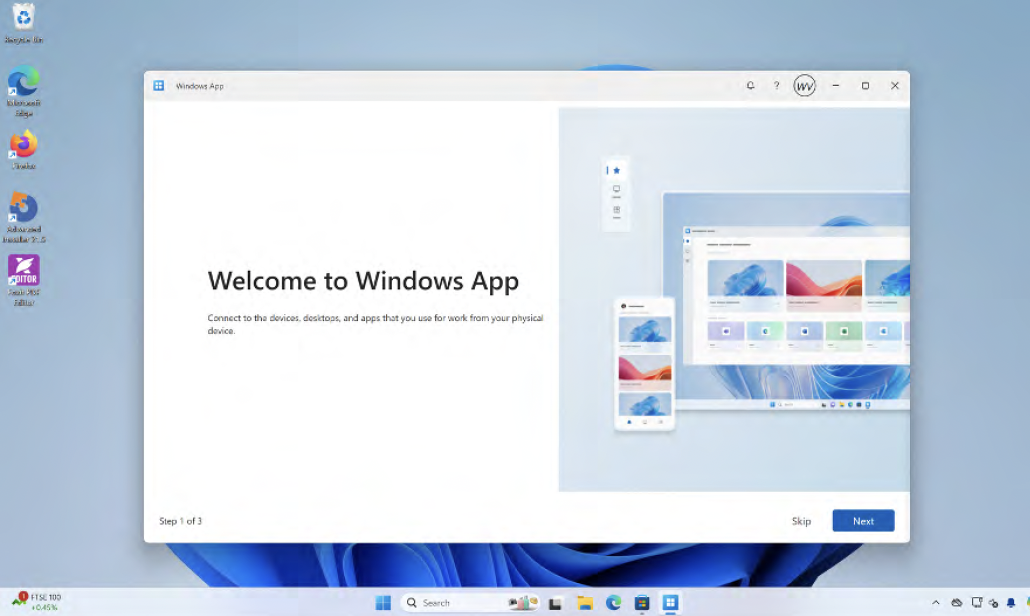1030x616 pixels.
Task: Select the Foxit PDF Editor desktop shortcut
Action: [24, 281]
